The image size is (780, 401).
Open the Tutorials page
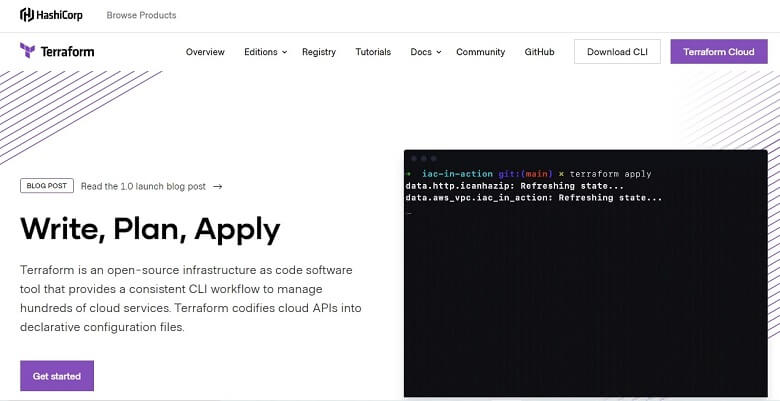pyautogui.click(x=373, y=52)
